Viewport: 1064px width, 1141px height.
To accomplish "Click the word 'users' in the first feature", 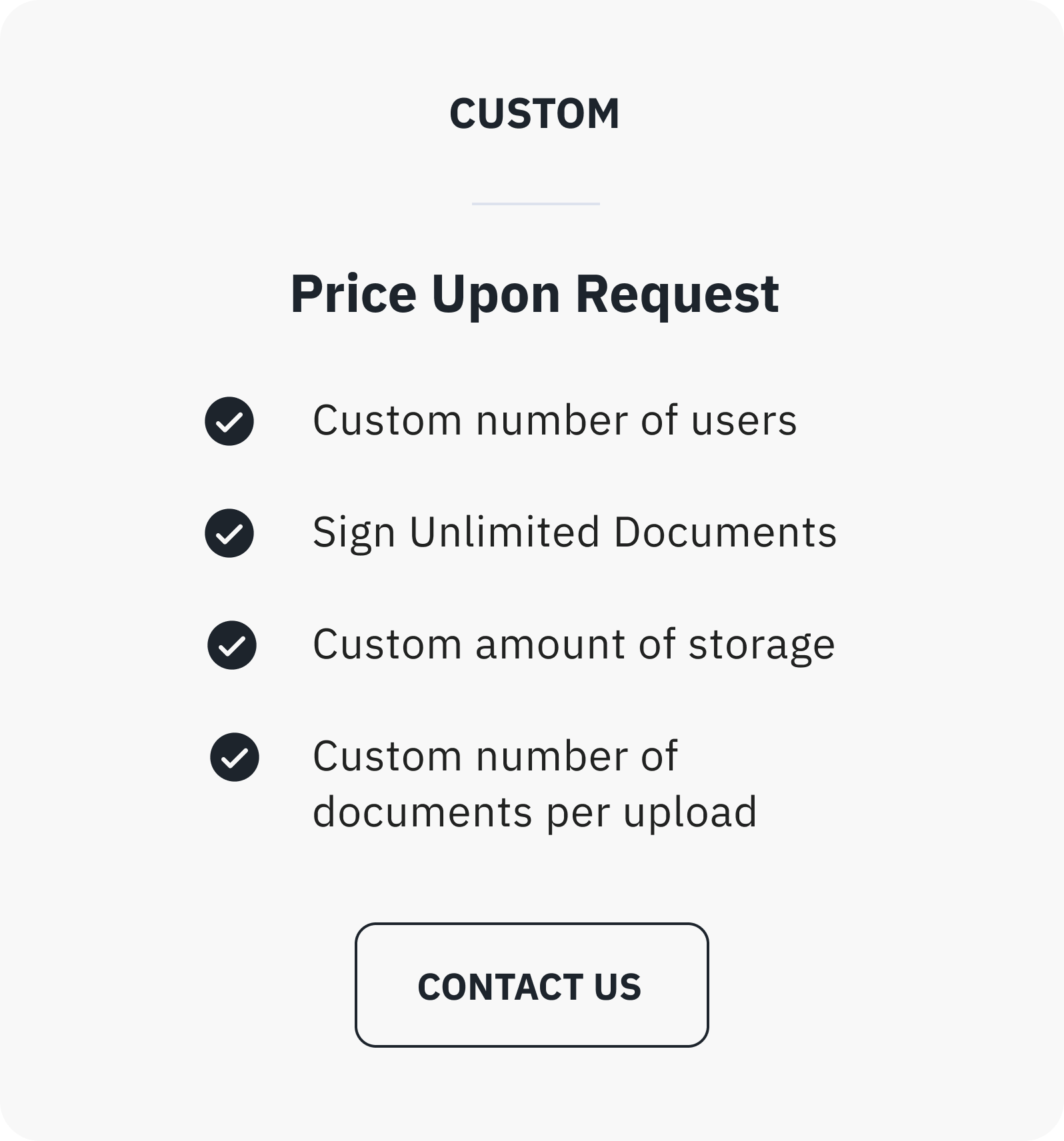I will pos(744,422).
